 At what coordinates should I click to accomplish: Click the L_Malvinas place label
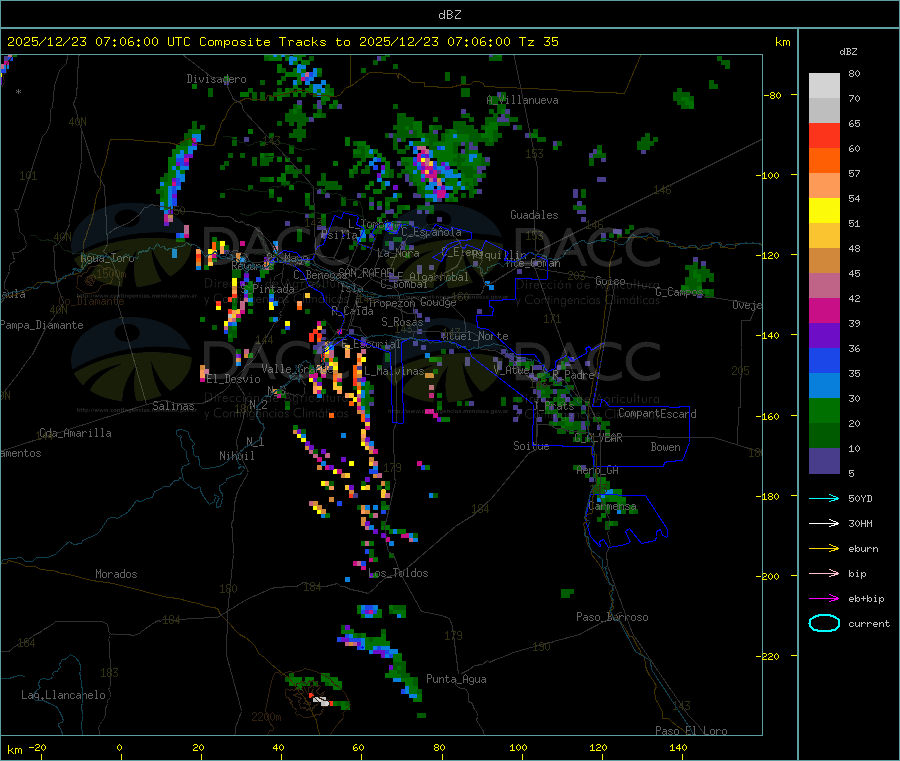coord(394,371)
